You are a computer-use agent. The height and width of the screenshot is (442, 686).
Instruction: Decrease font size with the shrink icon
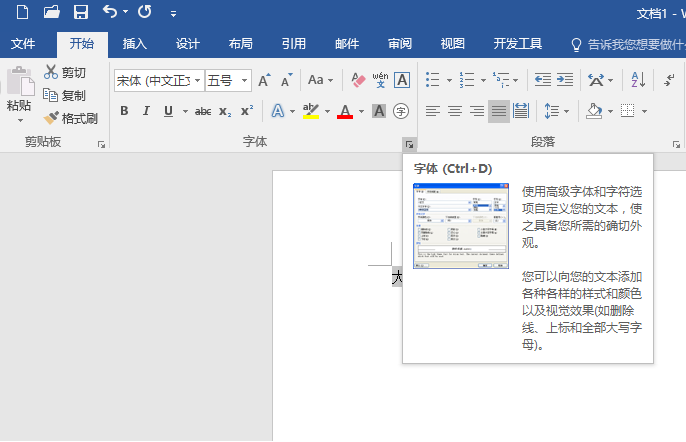point(287,80)
